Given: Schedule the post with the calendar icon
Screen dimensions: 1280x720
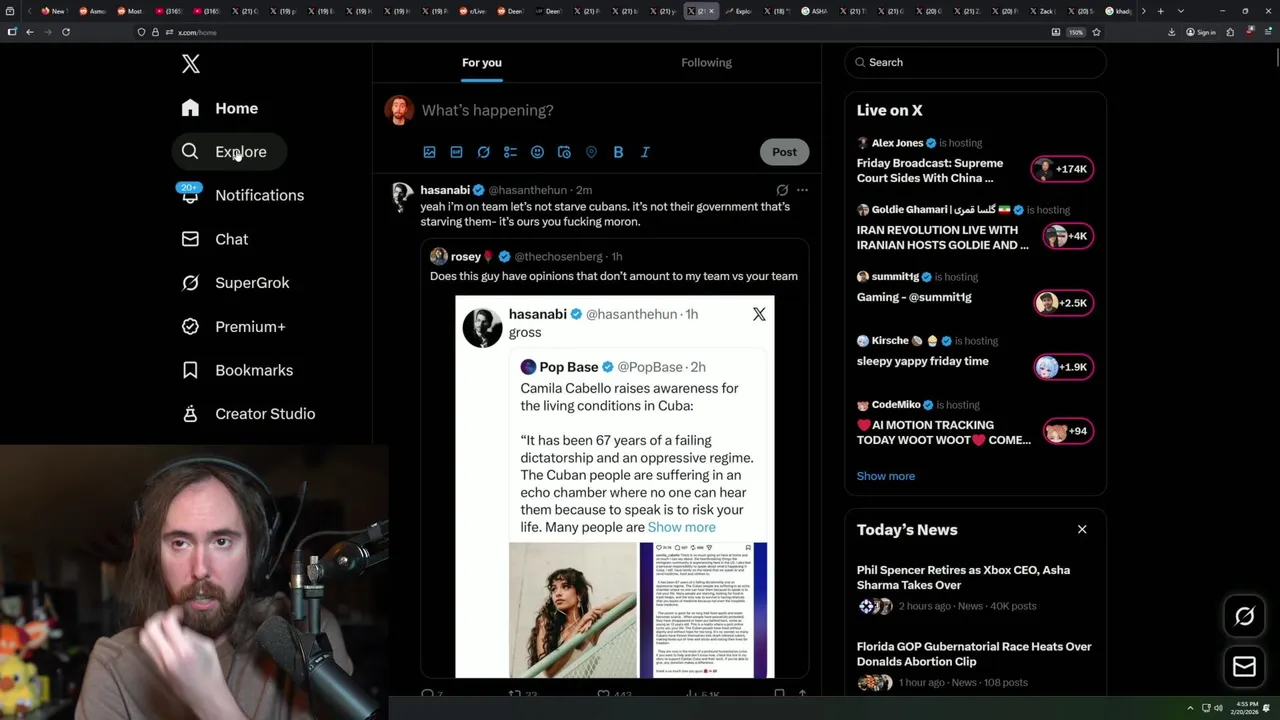Looking at the screenshot, I should 564,152.
